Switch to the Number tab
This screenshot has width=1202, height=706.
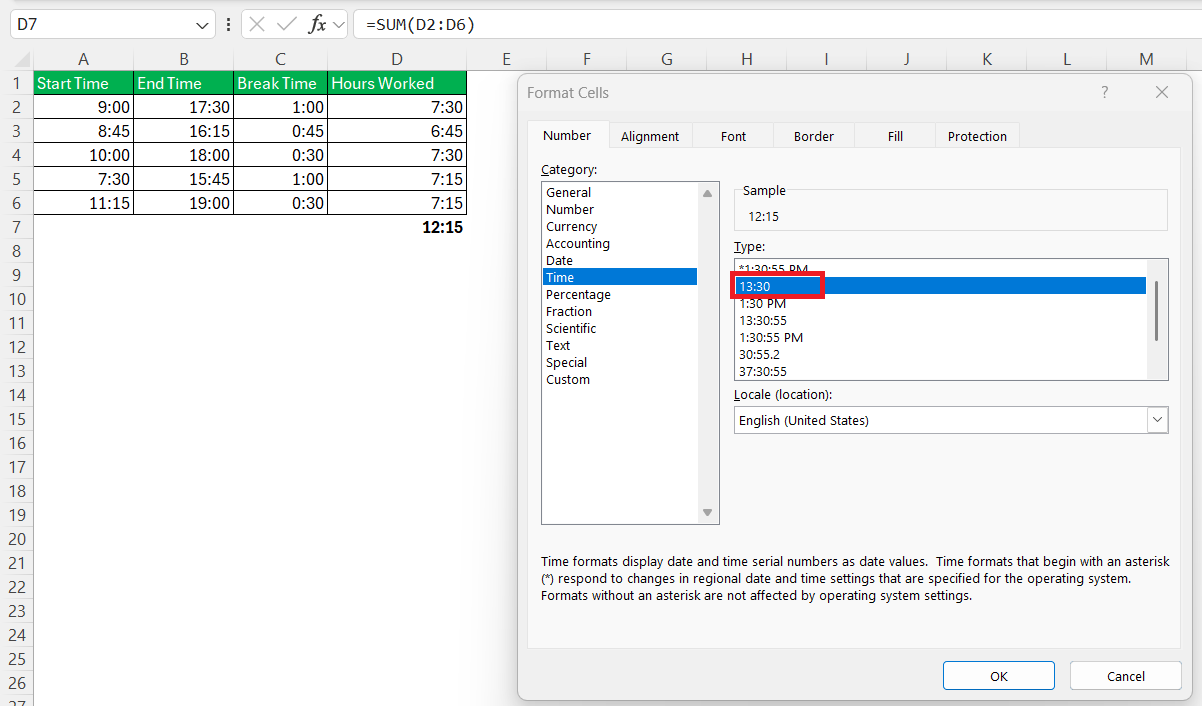567,135
